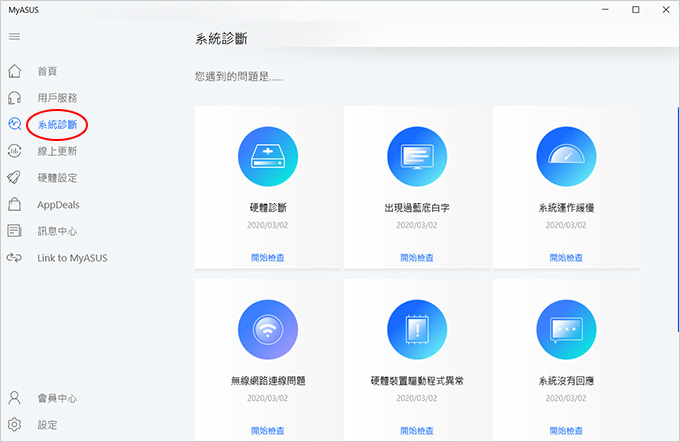The image size is (680, 442).
Task: Click the 硬體診斷 drive icon
Action: coord(268,157)
